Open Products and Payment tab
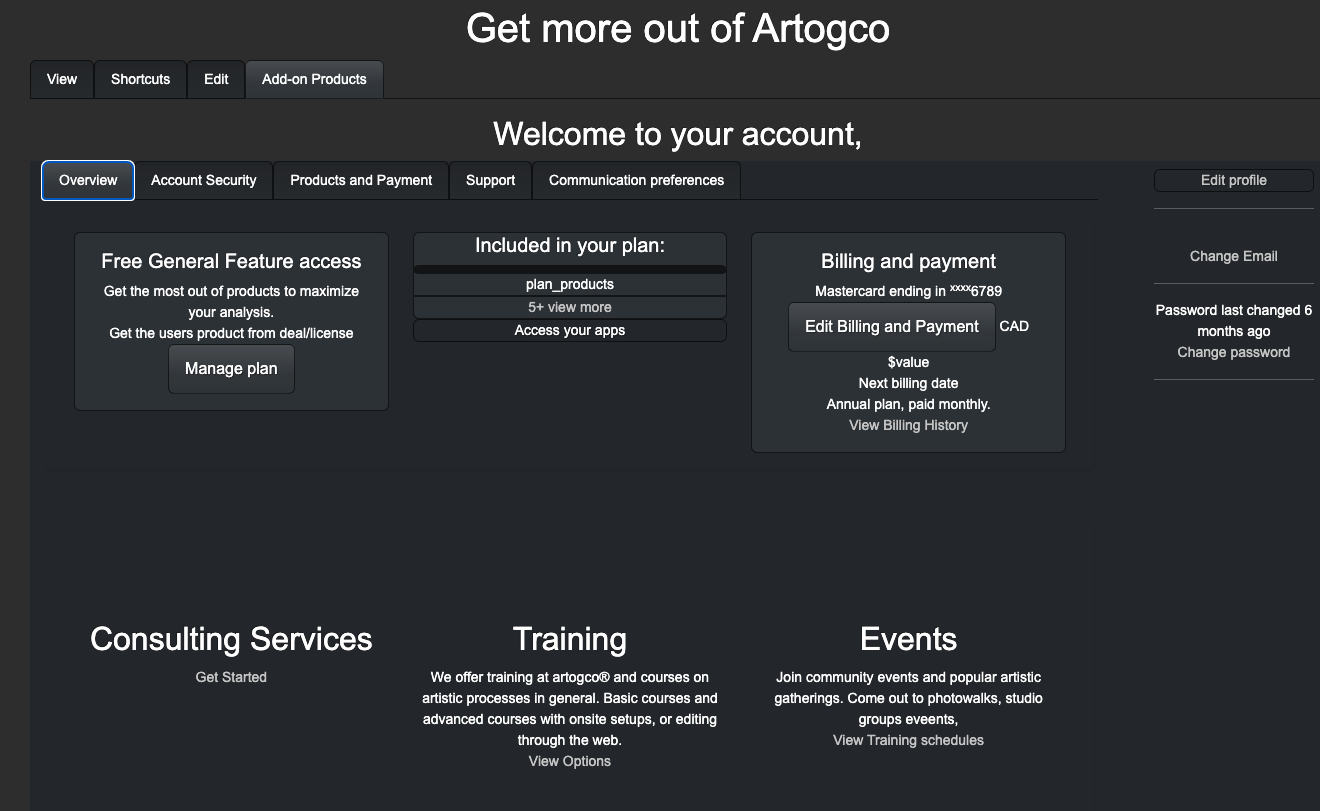The height and width of the screenshot is (811, 1320). 361,180
